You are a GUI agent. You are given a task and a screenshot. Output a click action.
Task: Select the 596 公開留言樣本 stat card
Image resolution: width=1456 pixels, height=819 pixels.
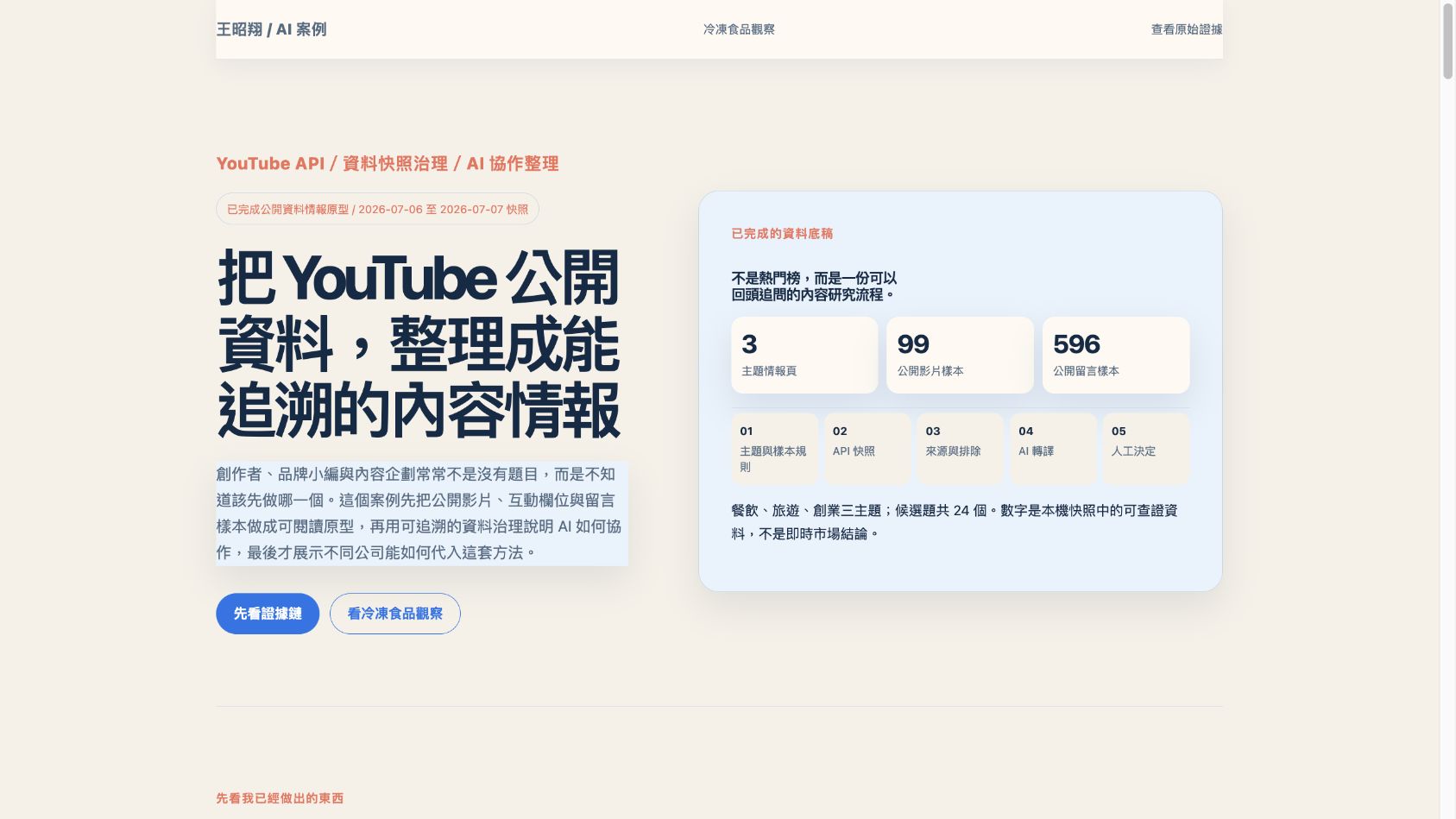click(1116, 355)
